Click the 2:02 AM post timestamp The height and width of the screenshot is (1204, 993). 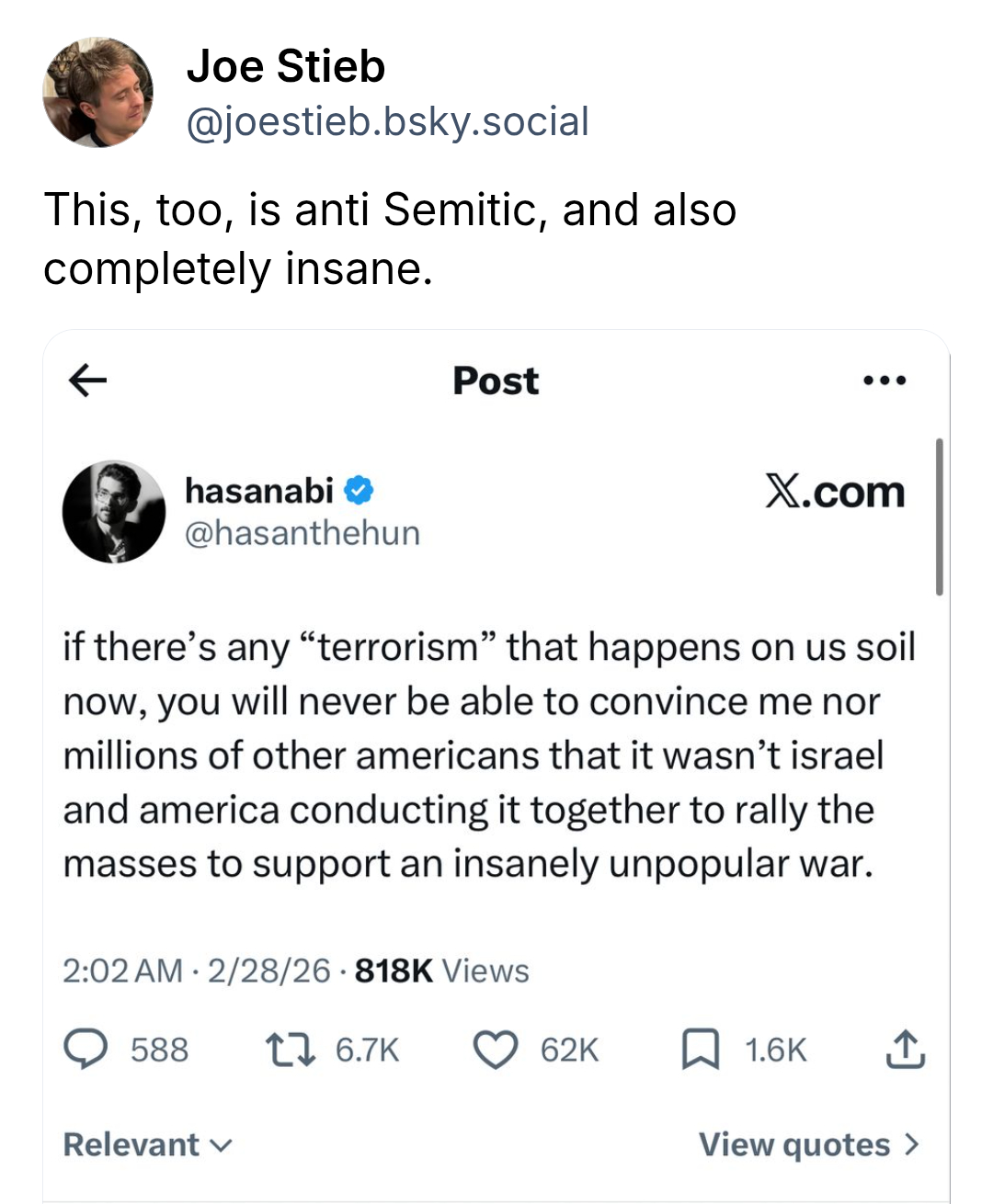click(x=122, y=971)
